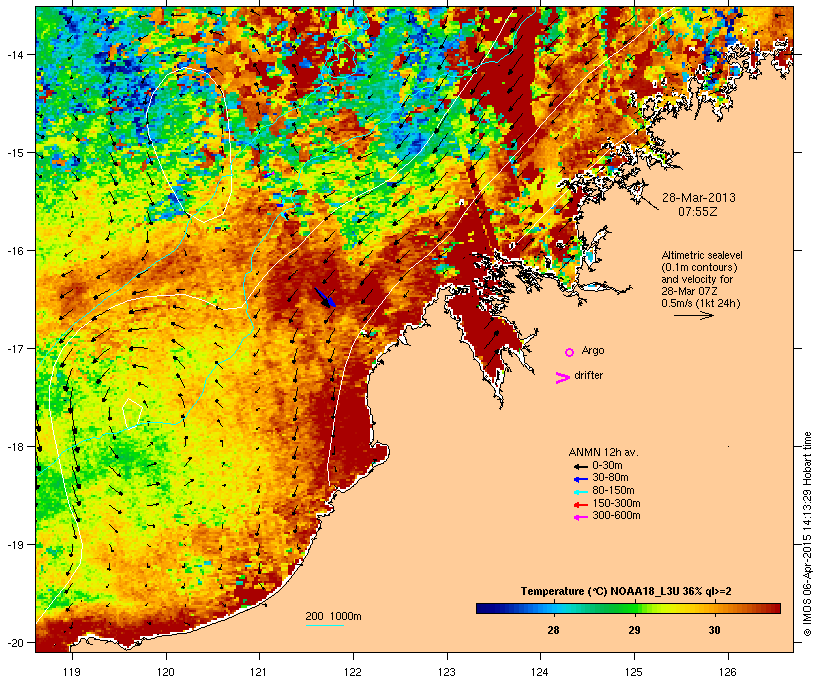820x680 pixels.
Task: Click the "0.5m/s (1kt 24h)" label
Action: [701, 303]
